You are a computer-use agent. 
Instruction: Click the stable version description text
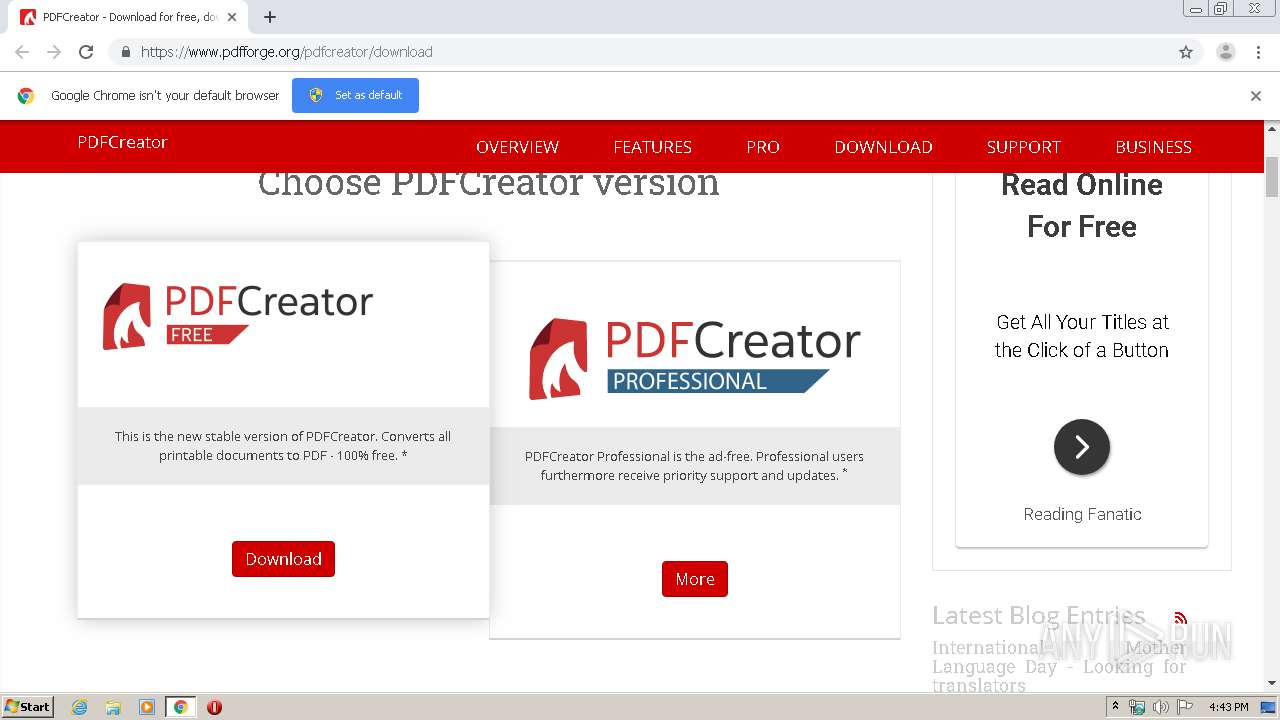click(283, 446)
